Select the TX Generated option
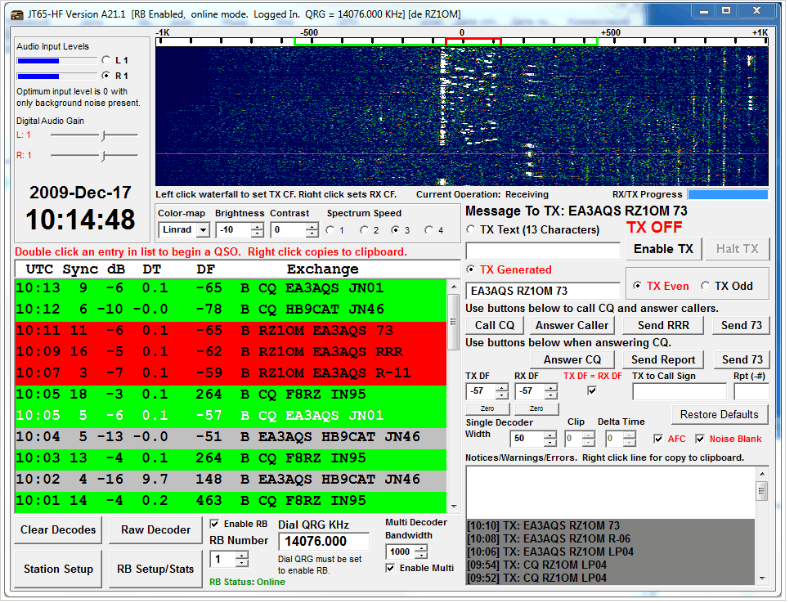 pos(471,269)
